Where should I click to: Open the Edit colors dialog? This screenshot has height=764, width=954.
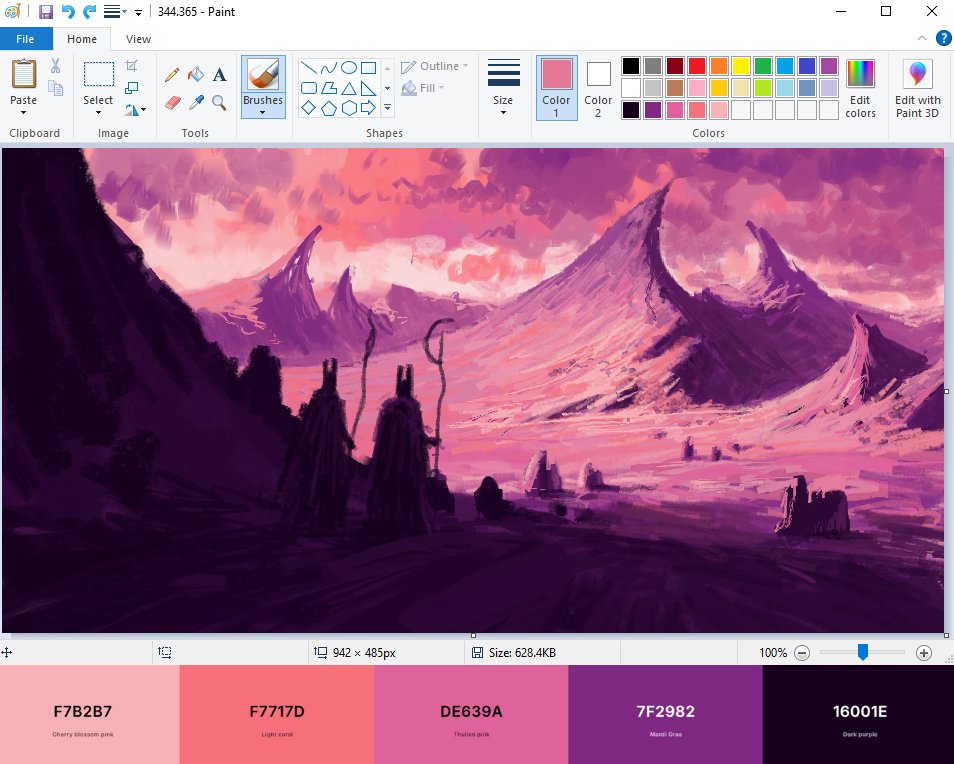[860, 88]
